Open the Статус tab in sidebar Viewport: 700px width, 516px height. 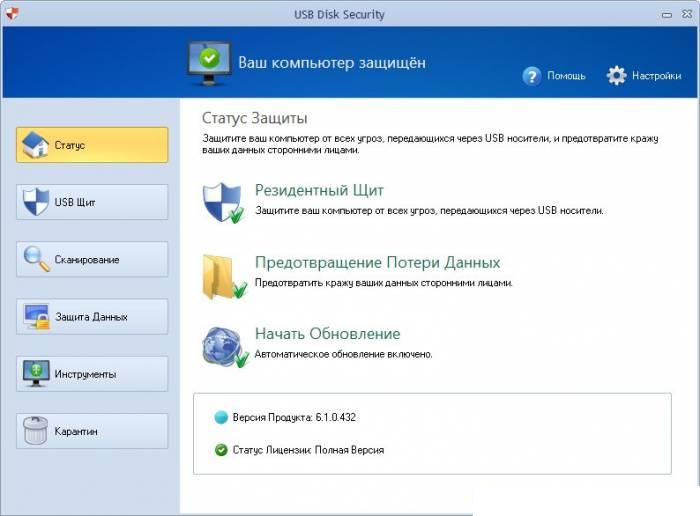(92, 145)
